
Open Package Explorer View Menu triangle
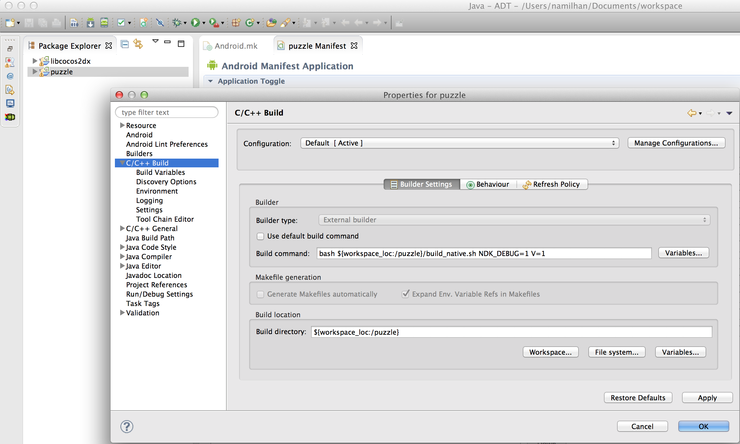[155, 42]
